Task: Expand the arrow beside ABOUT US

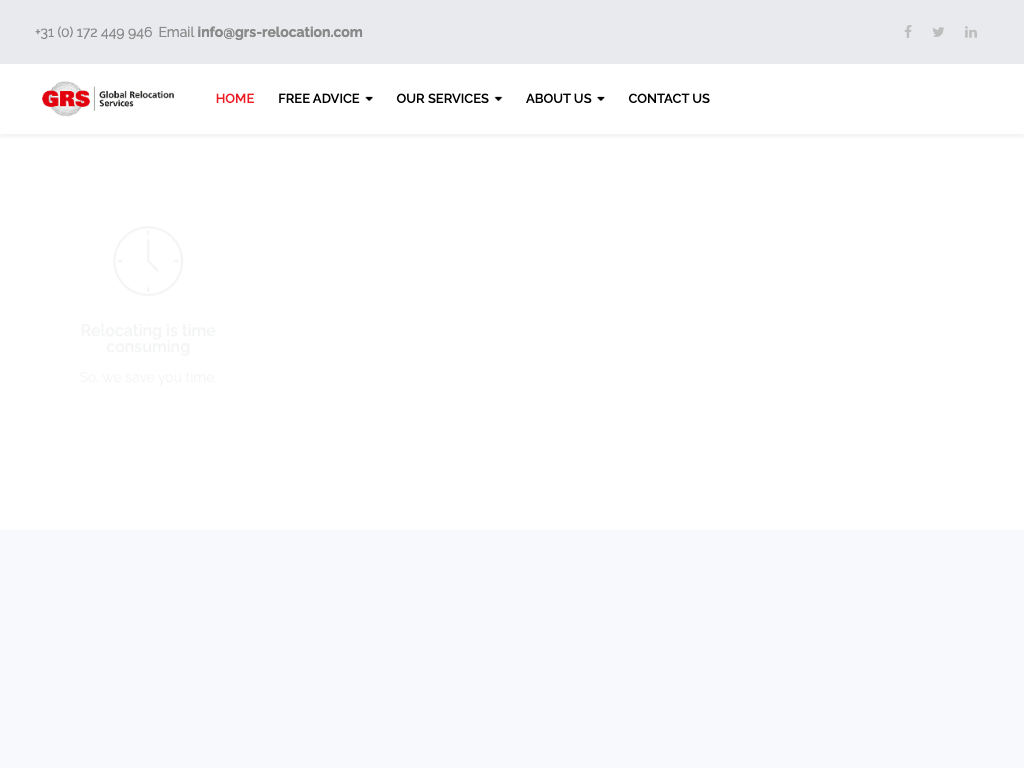Action: click(x=601, y=99)
